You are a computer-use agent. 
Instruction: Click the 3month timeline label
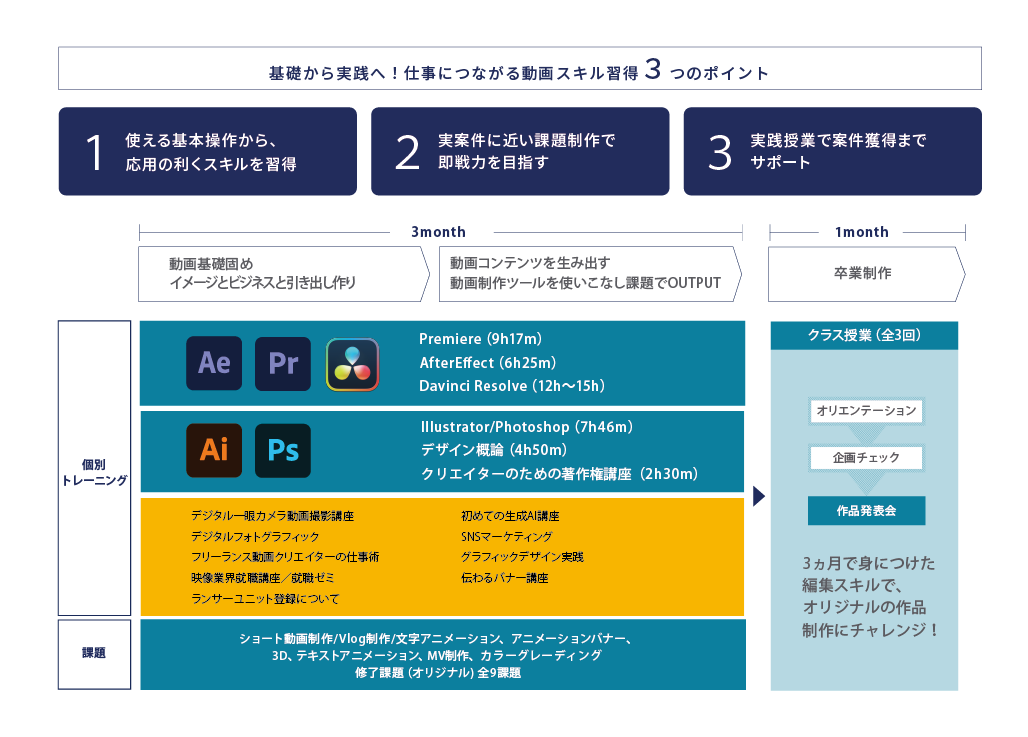439,232
